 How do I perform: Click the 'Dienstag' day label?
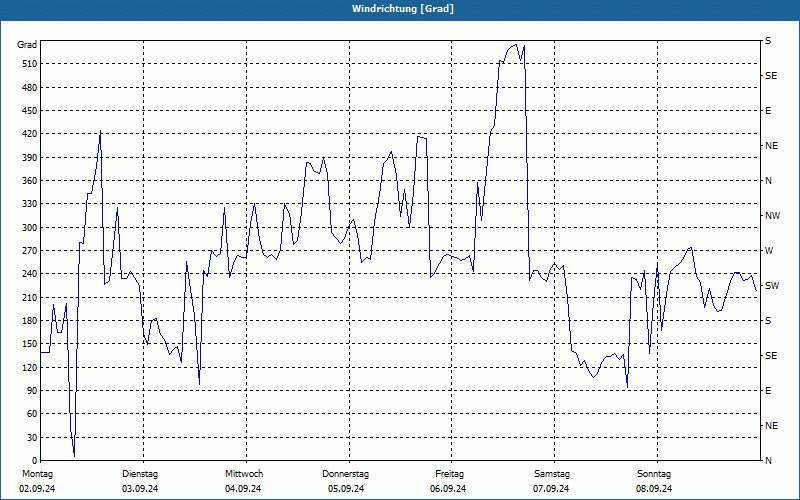point(140,474)
